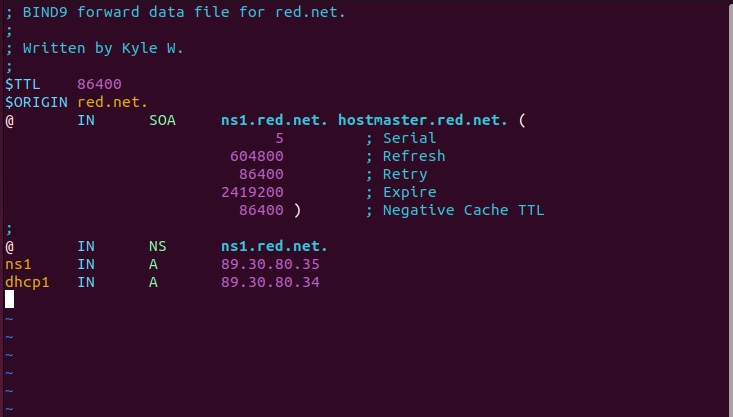Click hostmaster.red.net. in SOA line
This screenshot has height=417, width=733.
tap(423, 120)
